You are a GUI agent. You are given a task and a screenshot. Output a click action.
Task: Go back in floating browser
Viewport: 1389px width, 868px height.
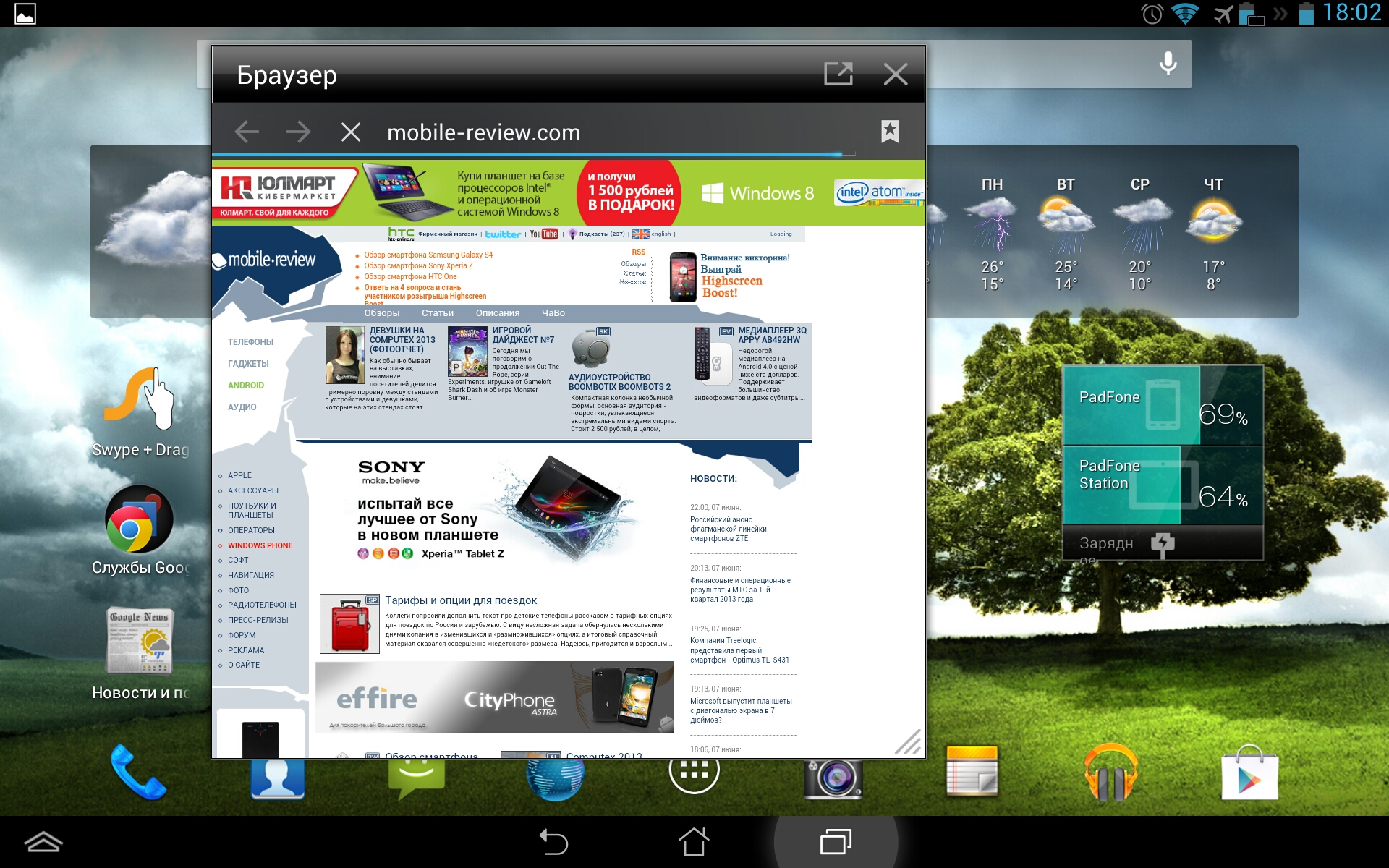pyautogui.click(x=247, y=132)
